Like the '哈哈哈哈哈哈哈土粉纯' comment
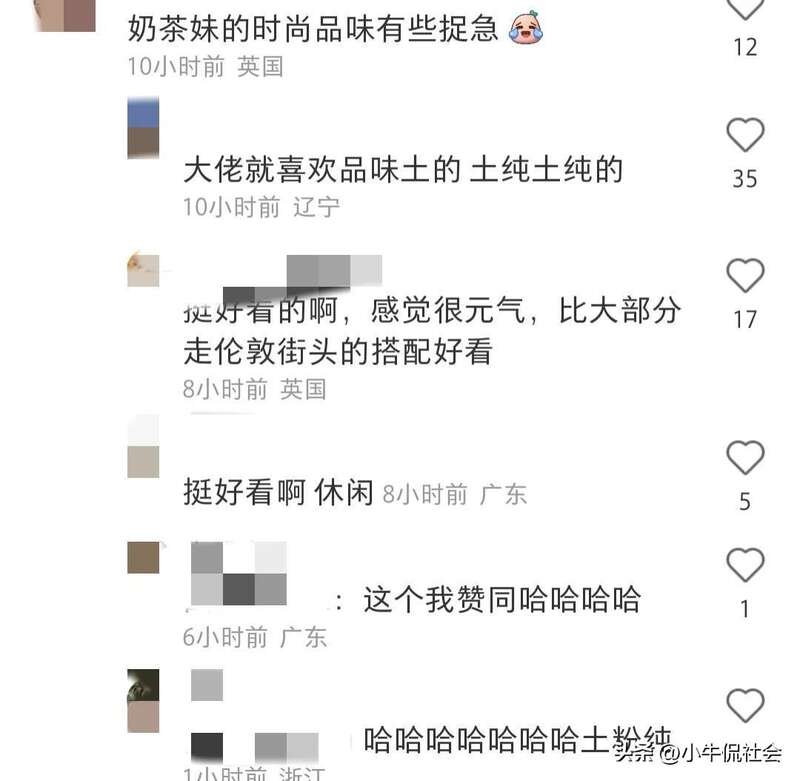Image resolution: width=800 pixels, height=781 pixels. 745,705
